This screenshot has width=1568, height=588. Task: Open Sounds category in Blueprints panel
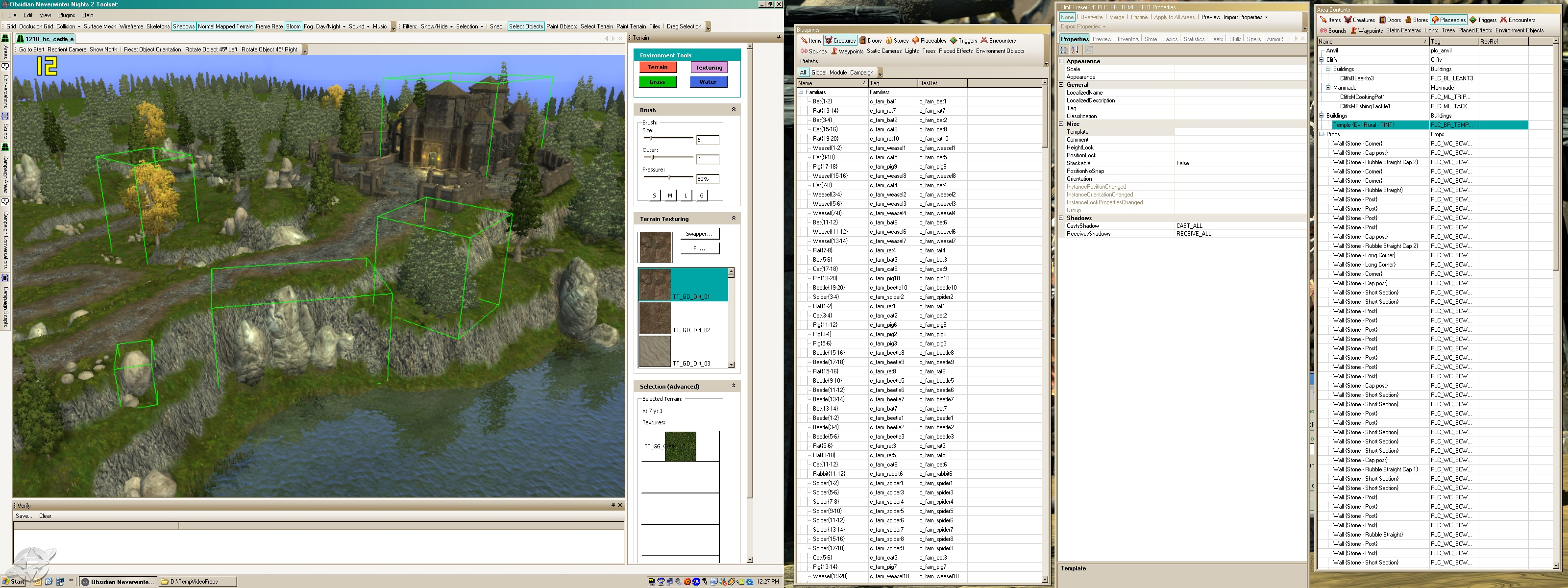tap(813, 51)
